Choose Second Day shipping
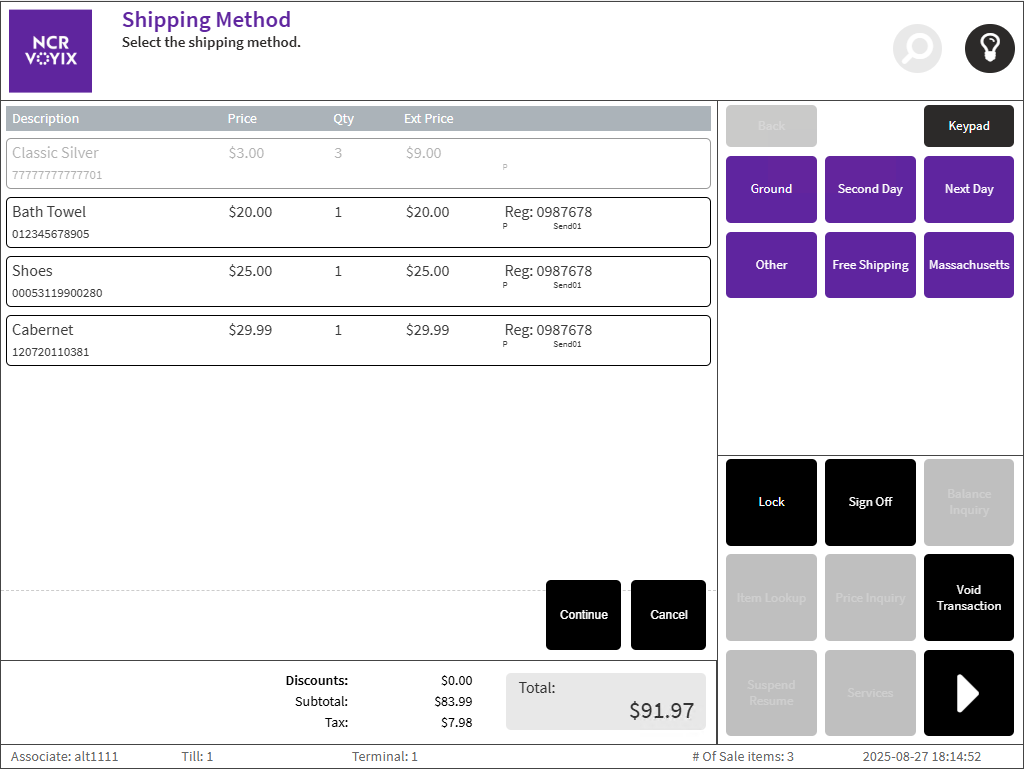The height and width of the screenshot is (769, 1024). [x=870, y=189]
